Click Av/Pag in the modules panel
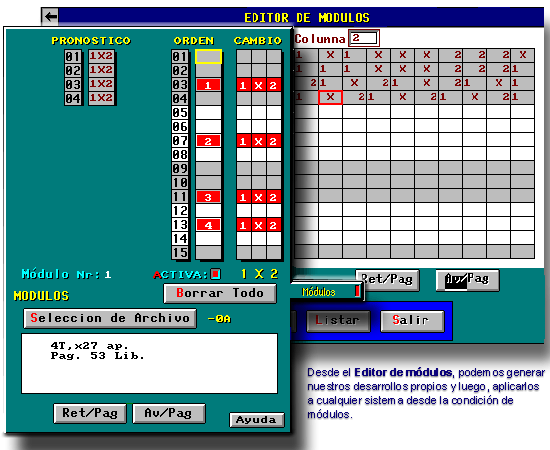 pos(168,414)
